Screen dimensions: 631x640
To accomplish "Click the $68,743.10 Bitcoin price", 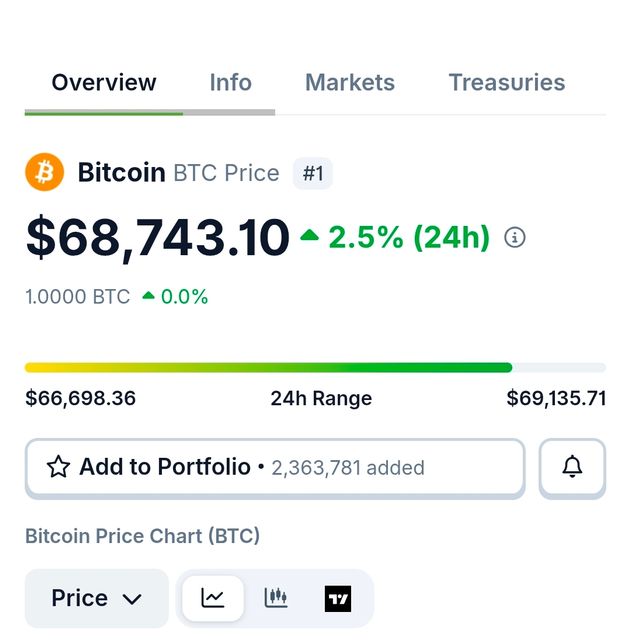I will pyautogui.click(x=157, y=238).
